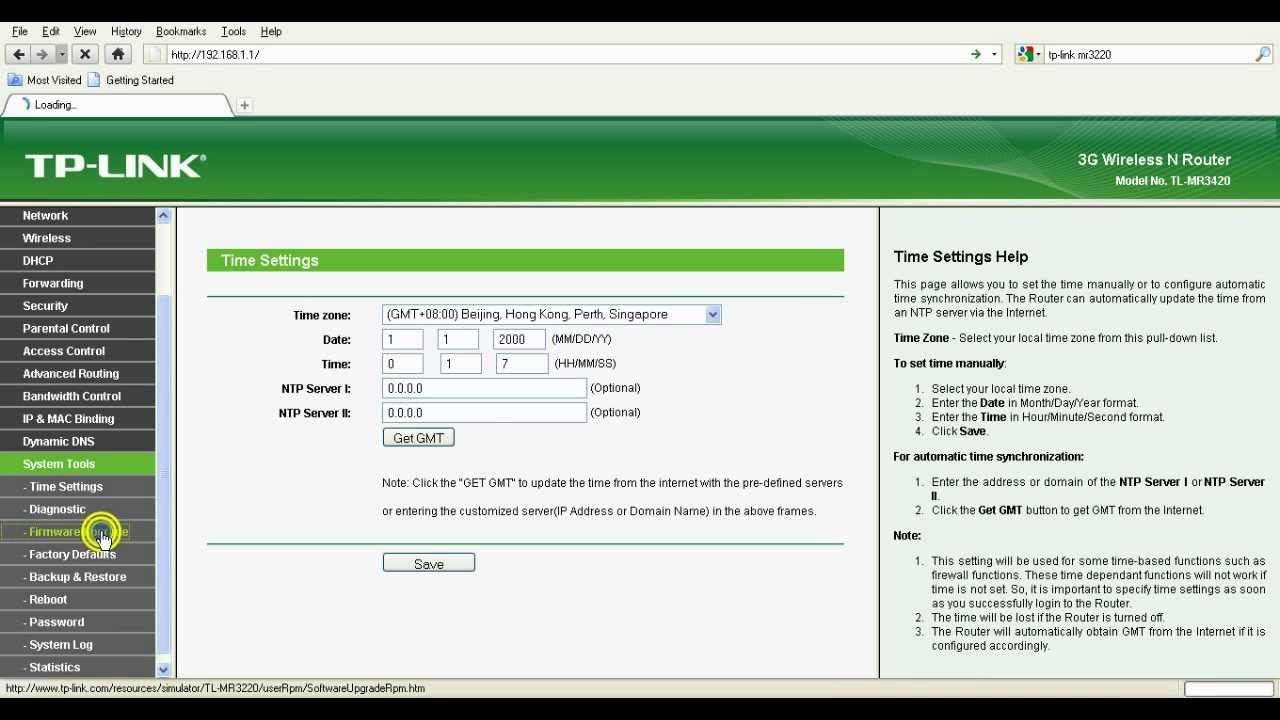Open the Dynamic DNS section
The height and width of the screenshot is (720, 1280).
click(77, 441)
